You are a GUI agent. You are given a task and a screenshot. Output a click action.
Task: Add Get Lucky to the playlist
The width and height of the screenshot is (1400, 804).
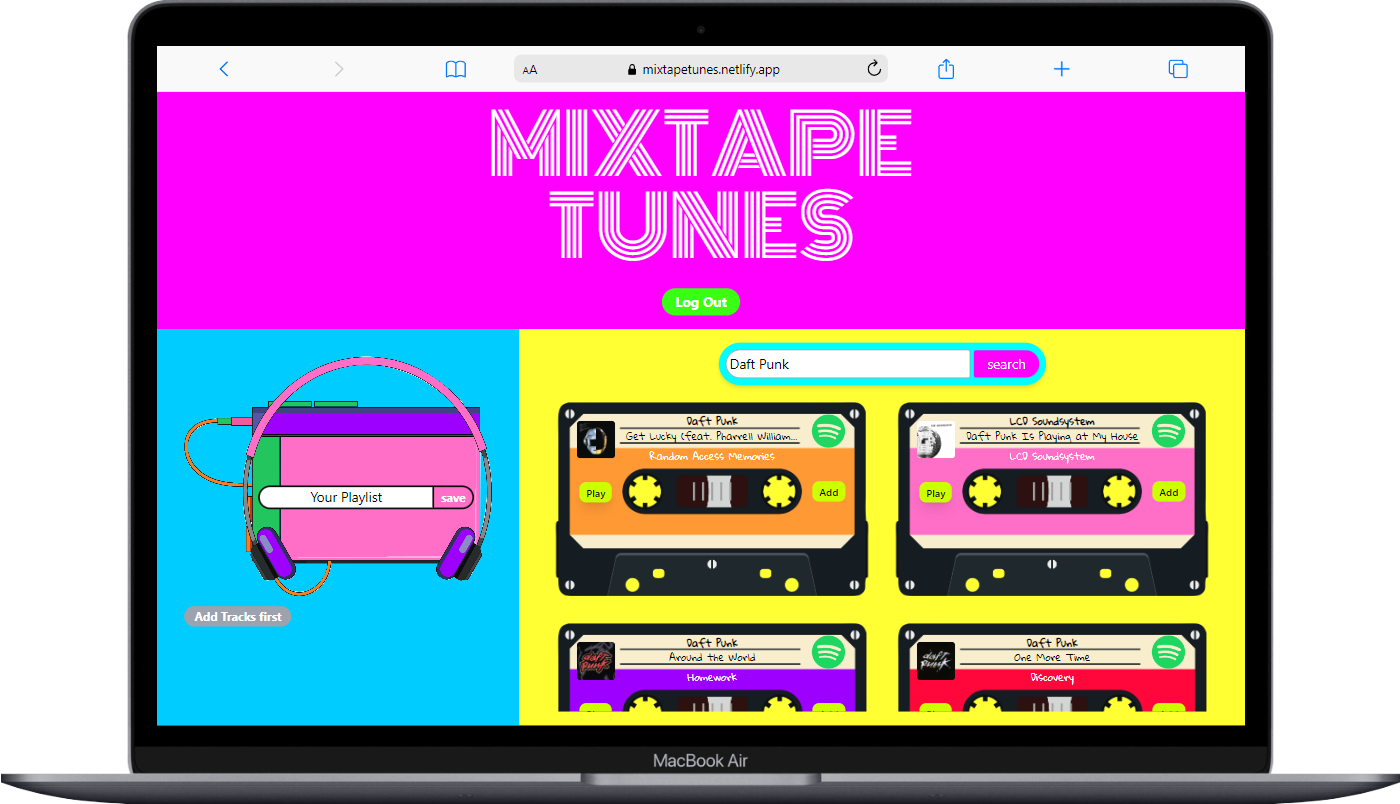pyautogui.click(x=829, y=492)
